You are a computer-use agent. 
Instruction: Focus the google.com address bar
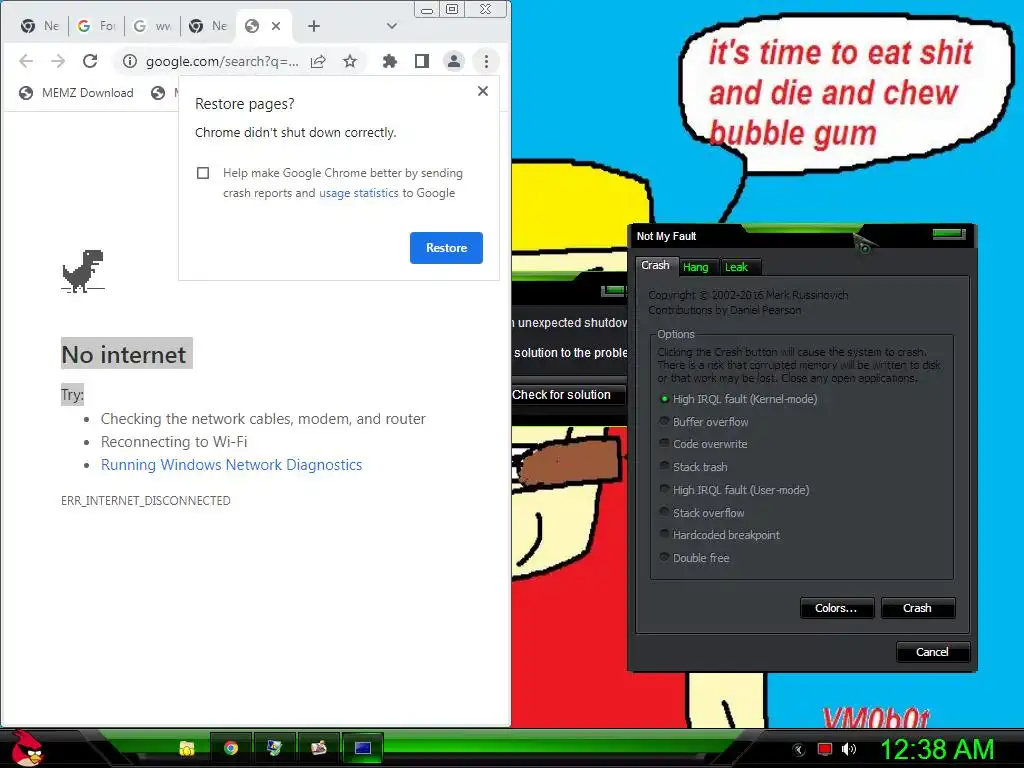(222, 61)
